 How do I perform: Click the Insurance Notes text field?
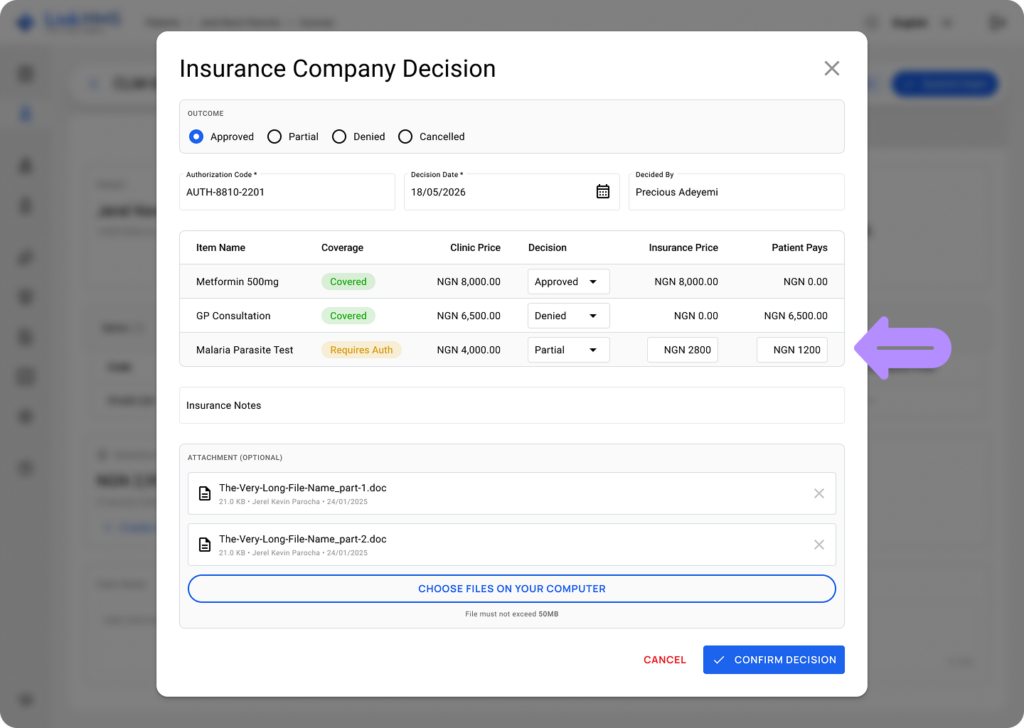click(x=511, y=405)
